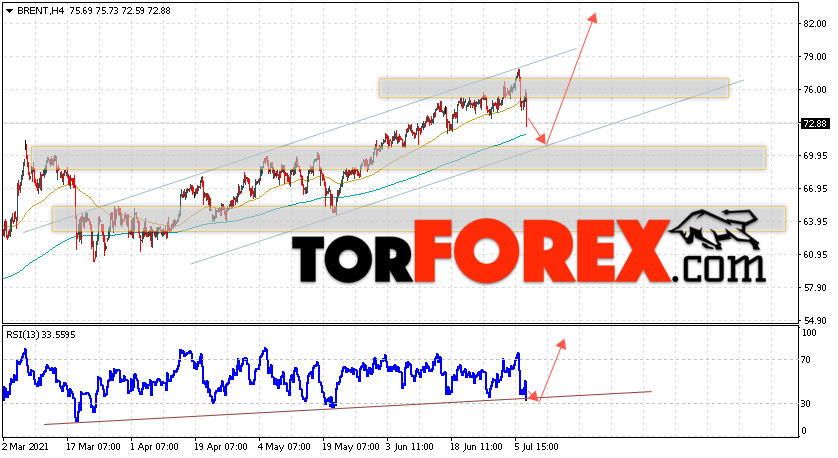The image size is (838, 458).
Task: Select the 76.00 price axis label
Action: click(x=814, y=90)
